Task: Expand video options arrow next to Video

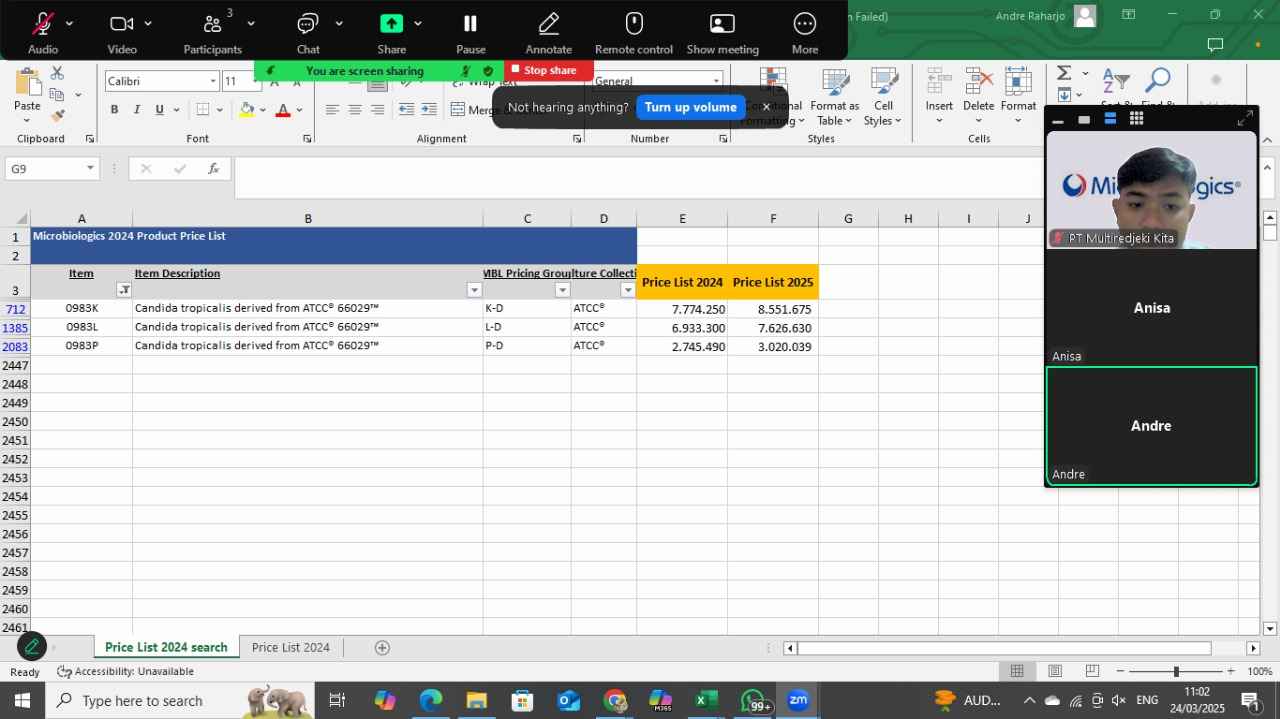Action: tap(148, 23)
